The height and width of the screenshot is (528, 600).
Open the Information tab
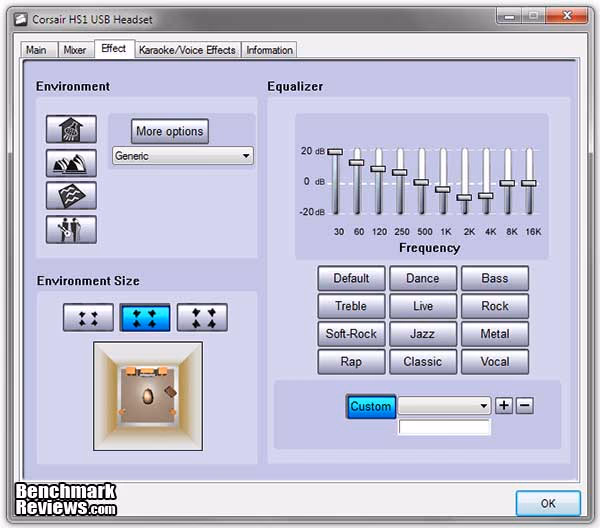[x=269, y=50]
